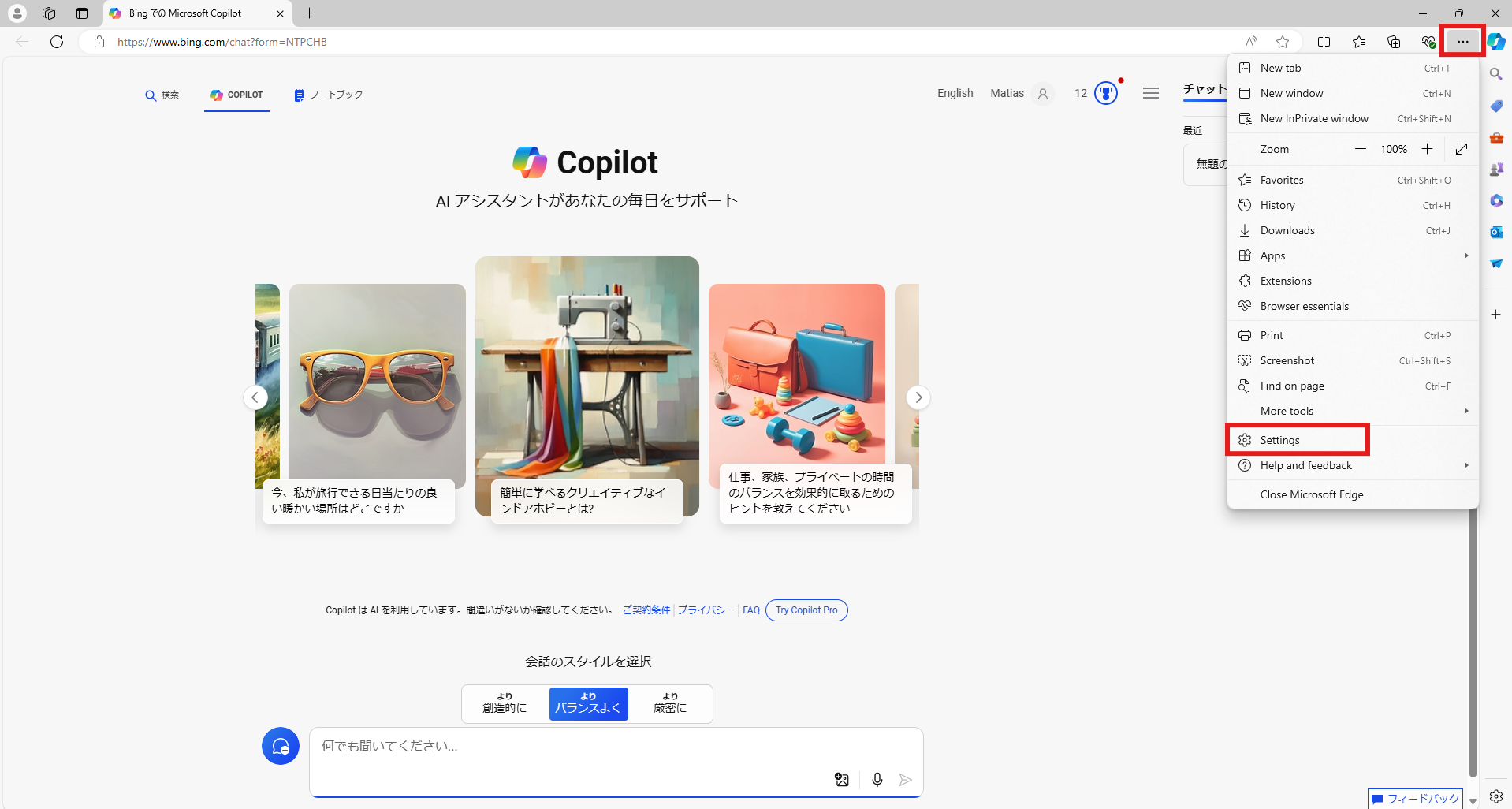
Task: Increase zoom with the plus button
Action: pos(1427,149)
